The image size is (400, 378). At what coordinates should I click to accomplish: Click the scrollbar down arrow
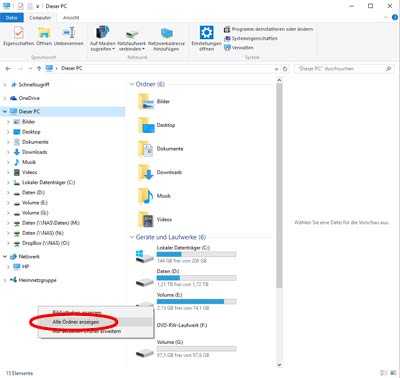pos(279,365)
